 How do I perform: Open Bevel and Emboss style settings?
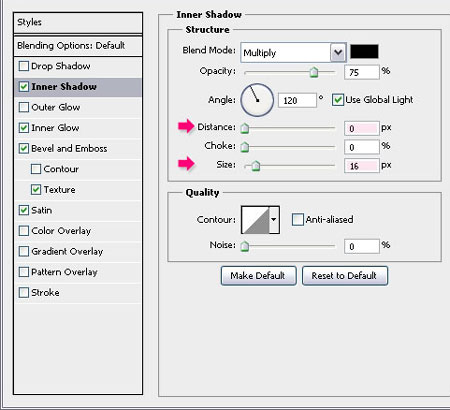coord(78,148)
